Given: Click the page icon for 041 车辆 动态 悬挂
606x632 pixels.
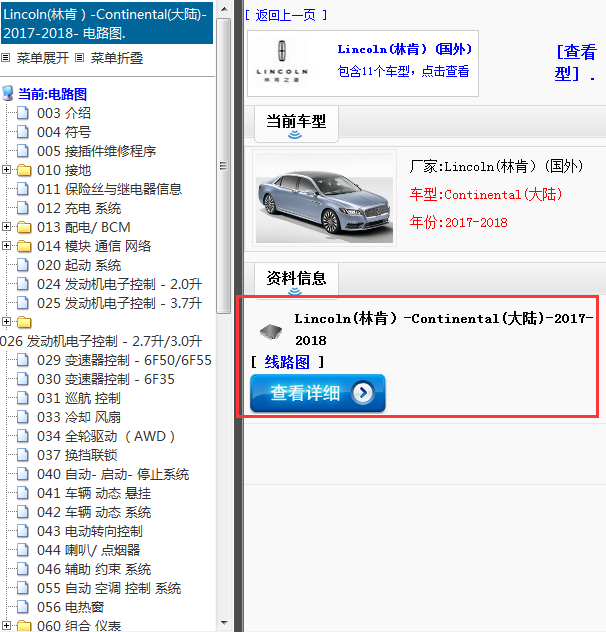Looking at the screenshot, I should [23, 493].
